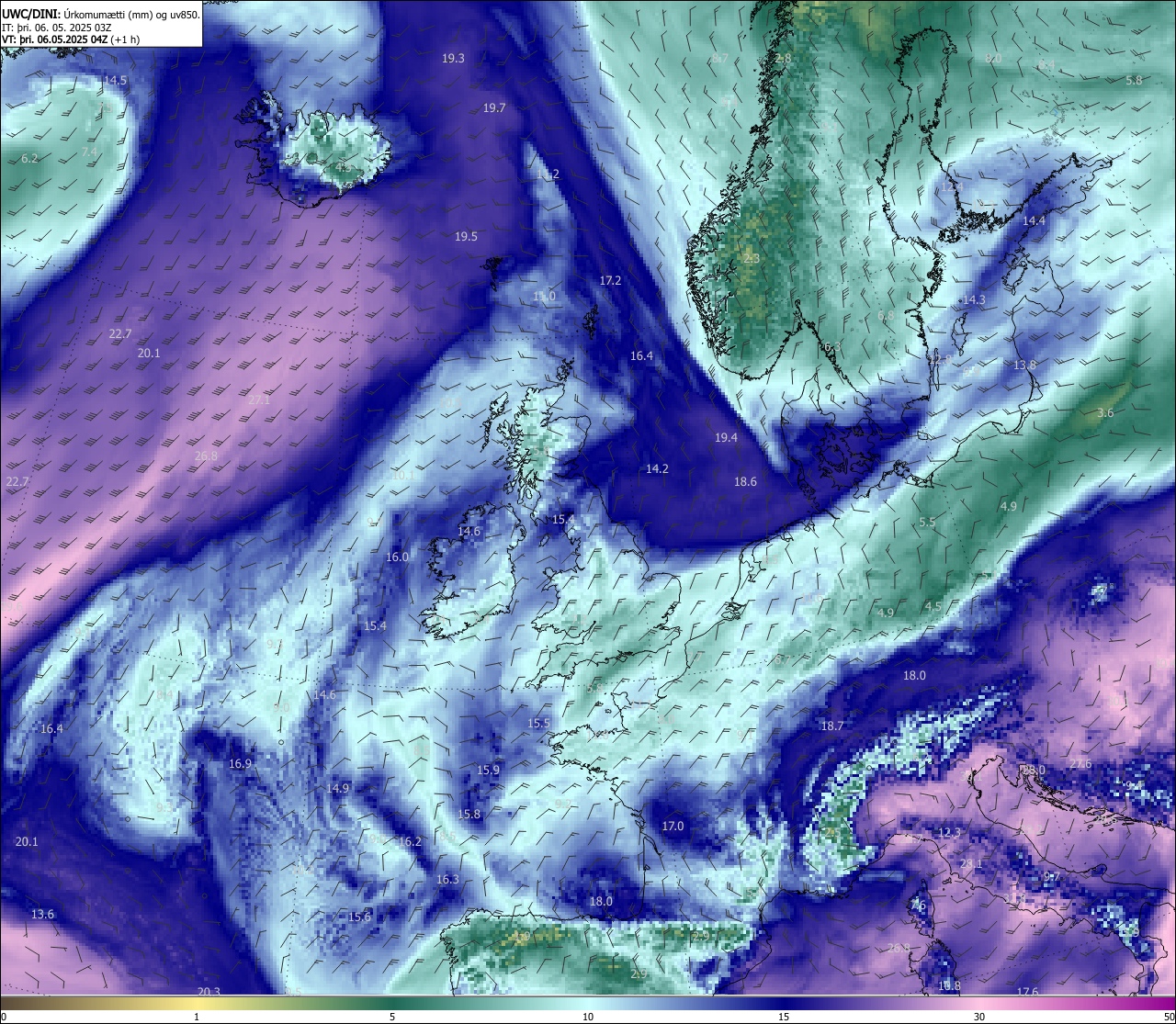
Task: Click the IT initial time line 03Z
Action: tap(56, 28)
